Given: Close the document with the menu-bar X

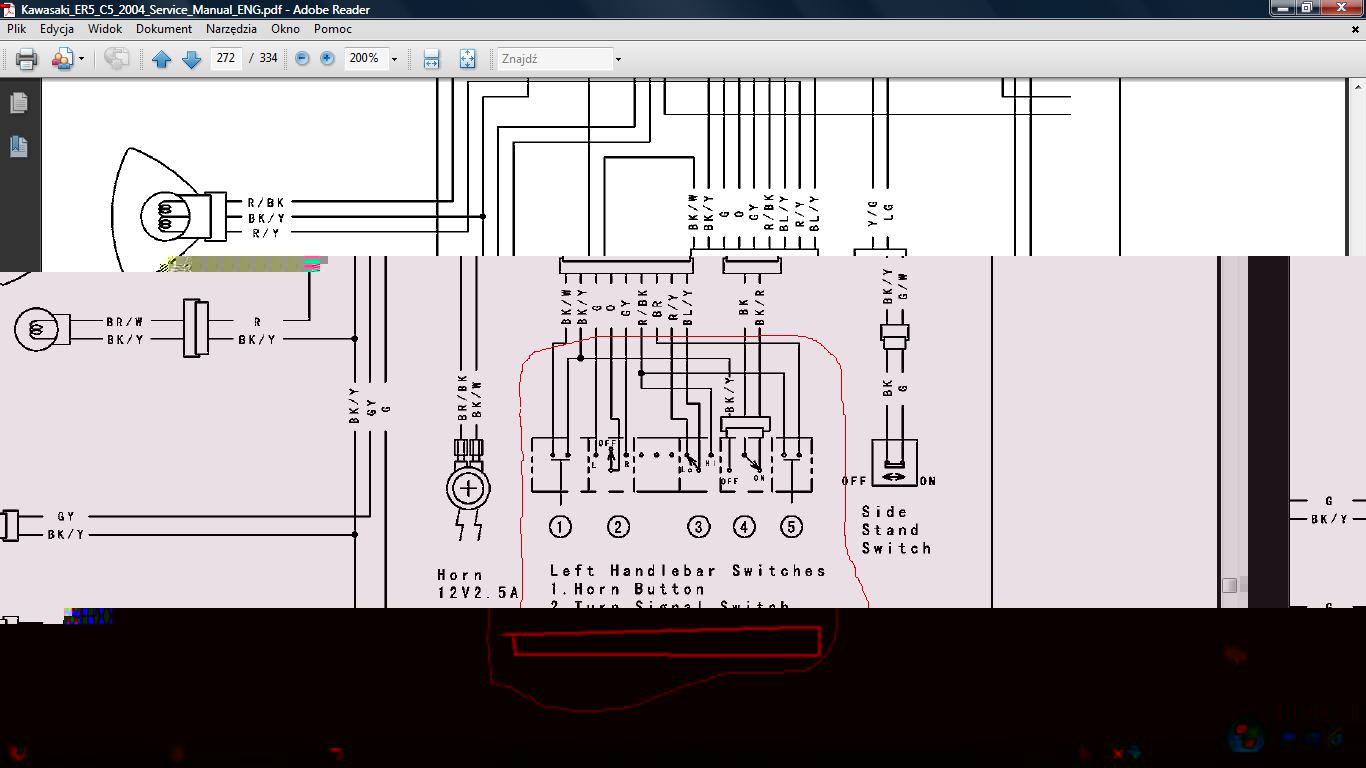Looking at the screenshot, I should click(x=1355, y=30).
